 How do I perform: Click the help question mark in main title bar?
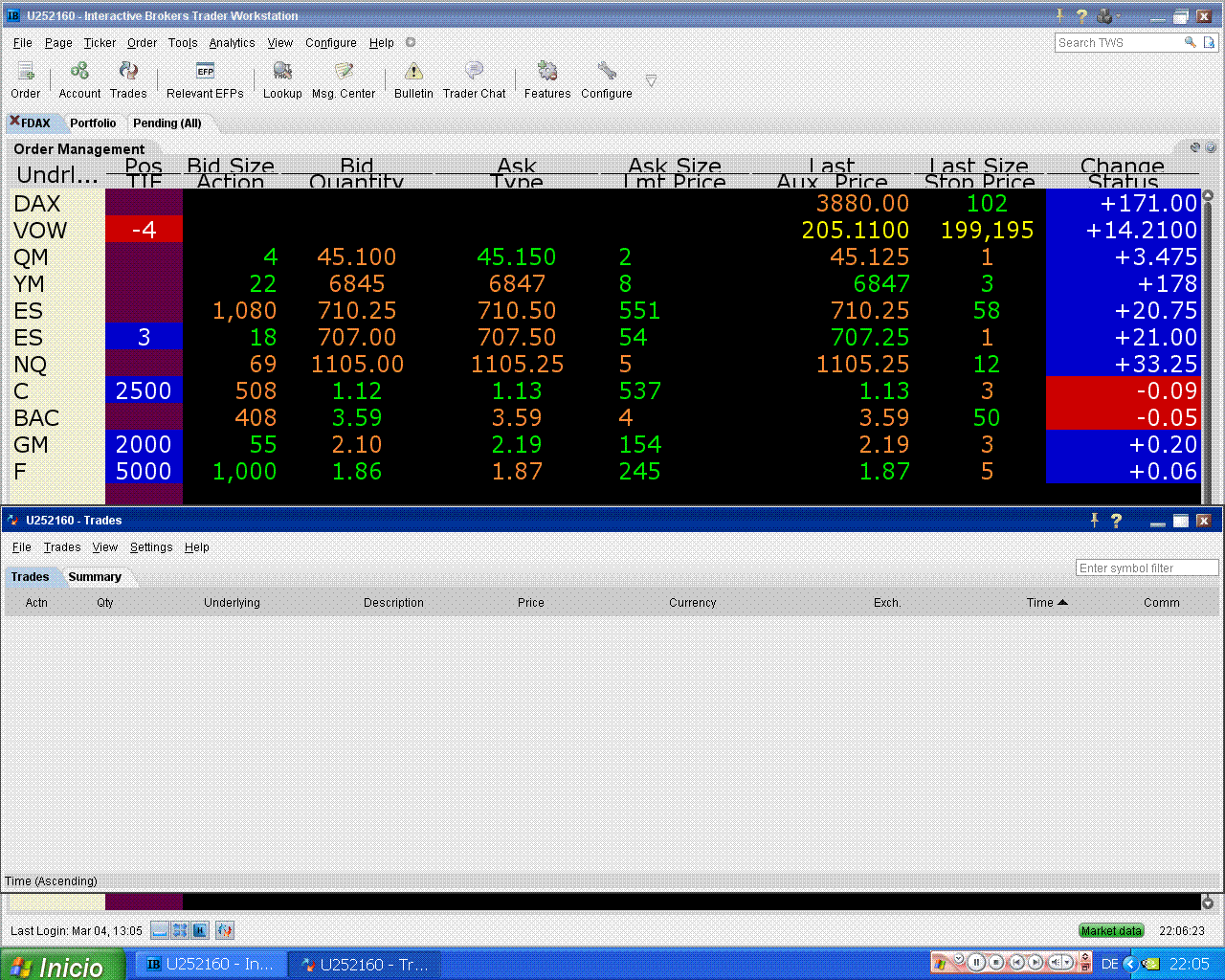[1081, 16]
